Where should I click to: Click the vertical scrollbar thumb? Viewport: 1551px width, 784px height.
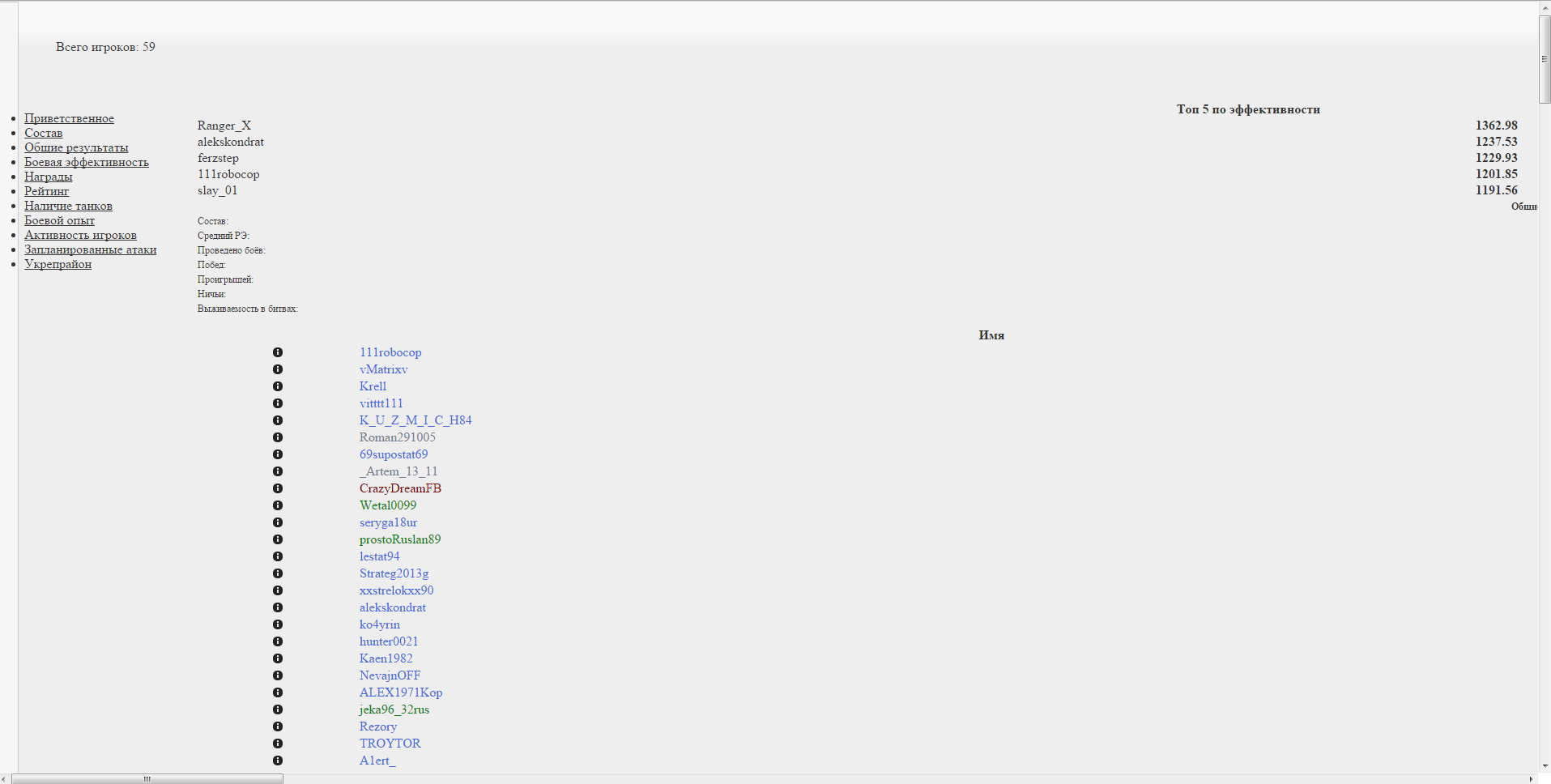pyautogui.click(x=1544, y=58)
